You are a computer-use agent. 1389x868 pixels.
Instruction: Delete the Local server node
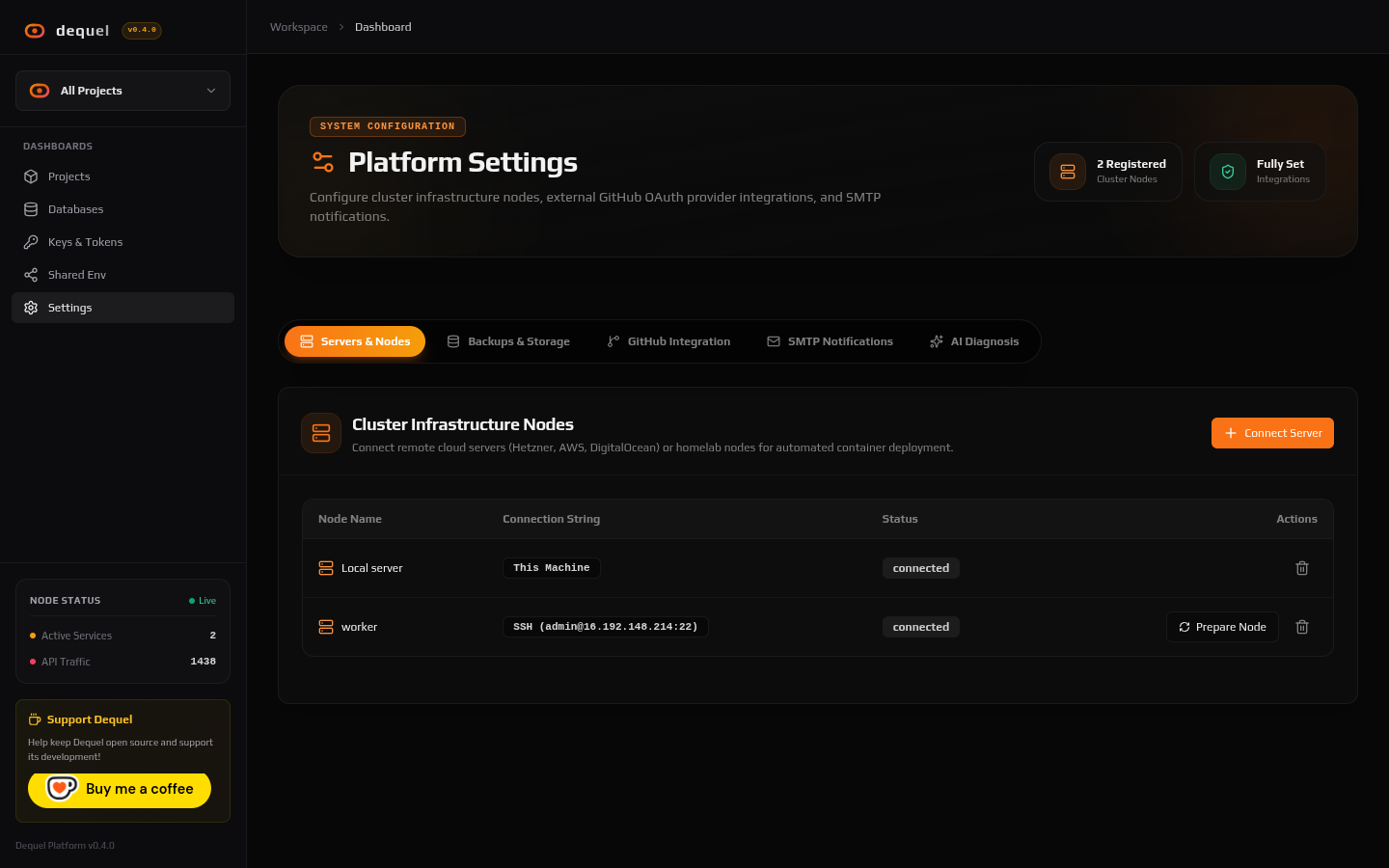(x=1302, y=568)
